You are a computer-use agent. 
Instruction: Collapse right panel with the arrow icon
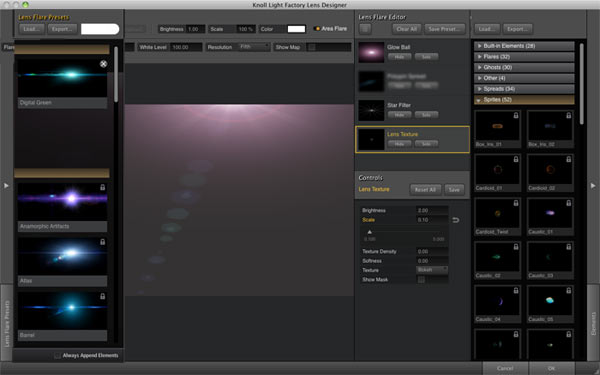click(593, 186)
